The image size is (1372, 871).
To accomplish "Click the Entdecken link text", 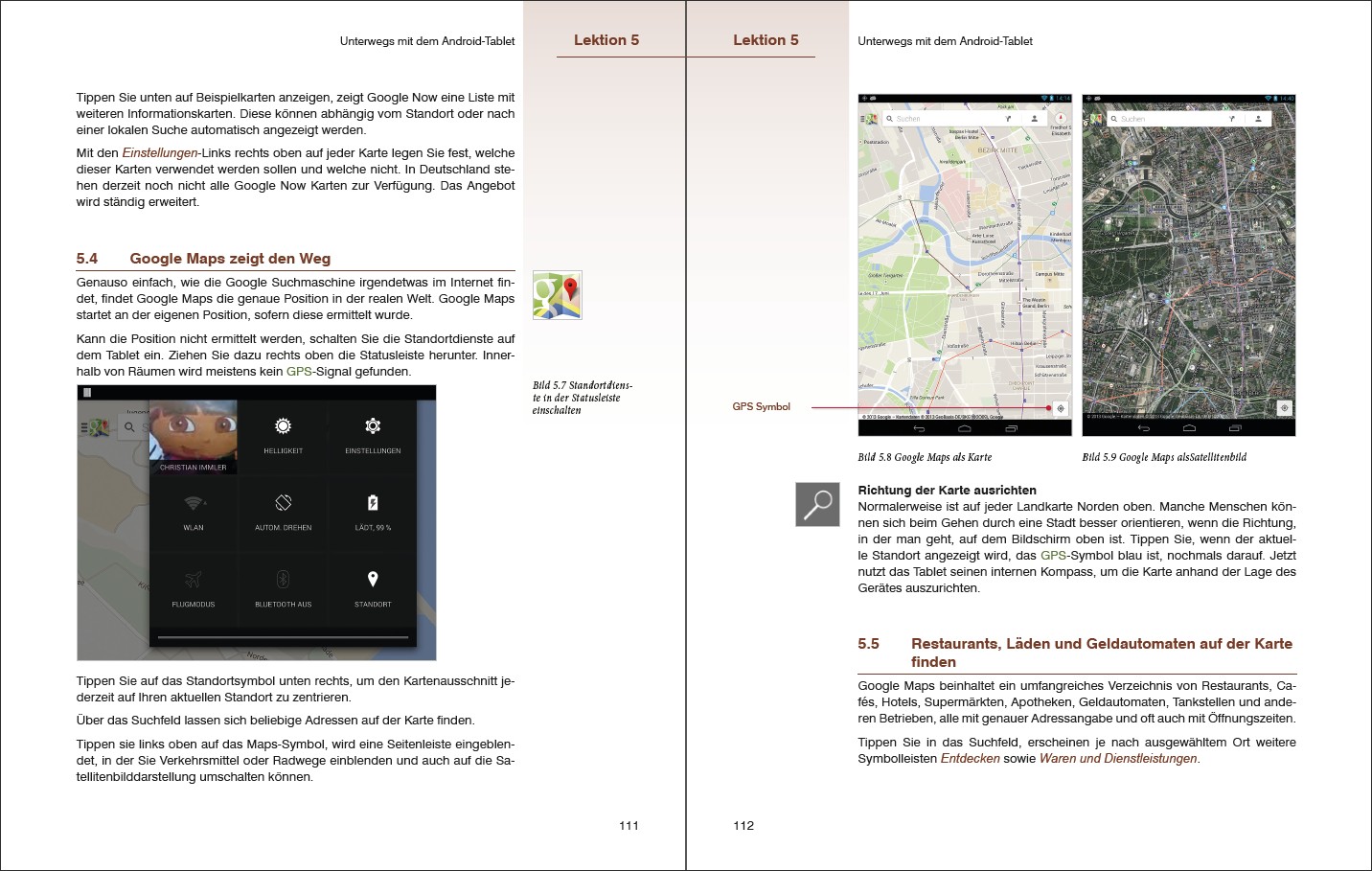I will (970, 759).
